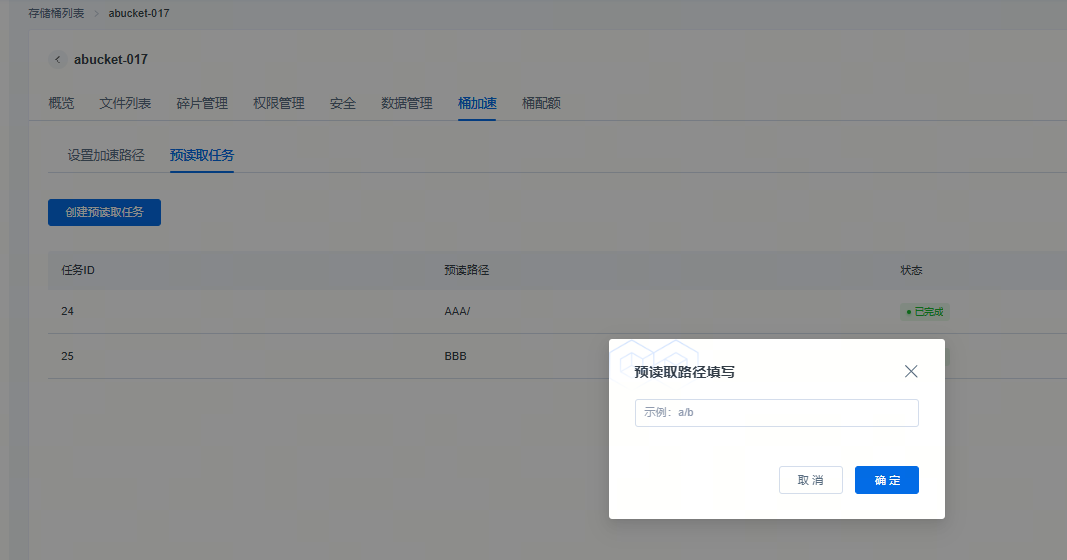Go to the 碎片管理 tab
Image resolution: width=1067 pixels, height=560 pixels.
(202, 103)
